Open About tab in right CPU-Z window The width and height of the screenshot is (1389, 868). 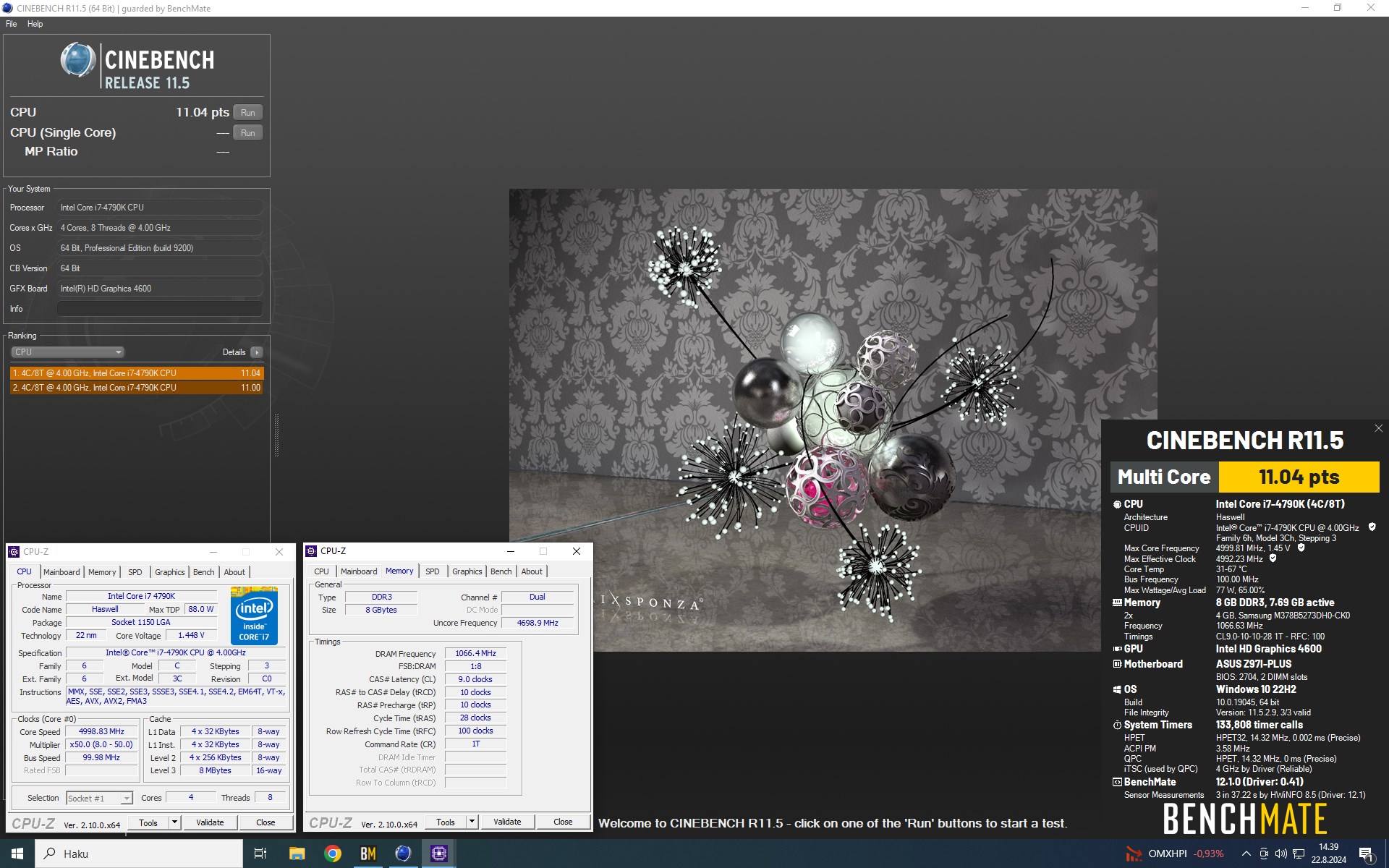532,571
